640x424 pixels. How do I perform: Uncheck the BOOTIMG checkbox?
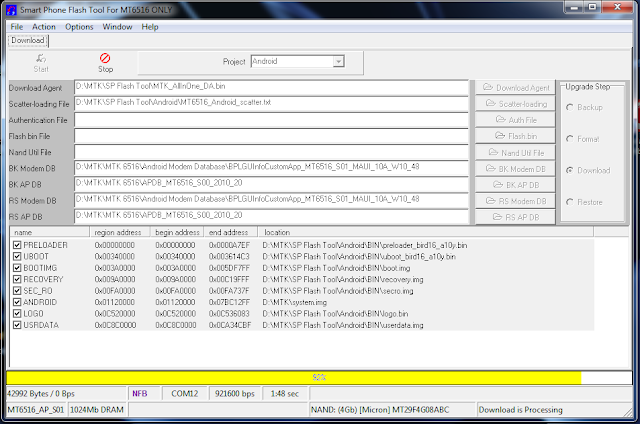coord(17,268)
